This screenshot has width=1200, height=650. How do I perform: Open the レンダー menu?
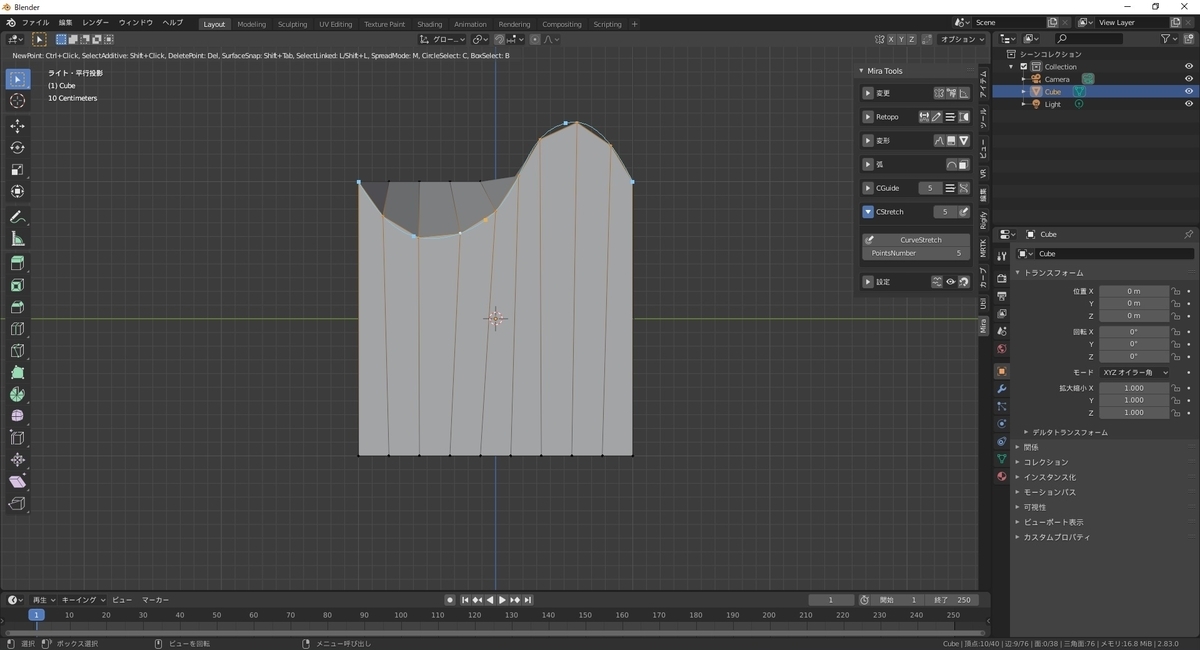(95, 22)
